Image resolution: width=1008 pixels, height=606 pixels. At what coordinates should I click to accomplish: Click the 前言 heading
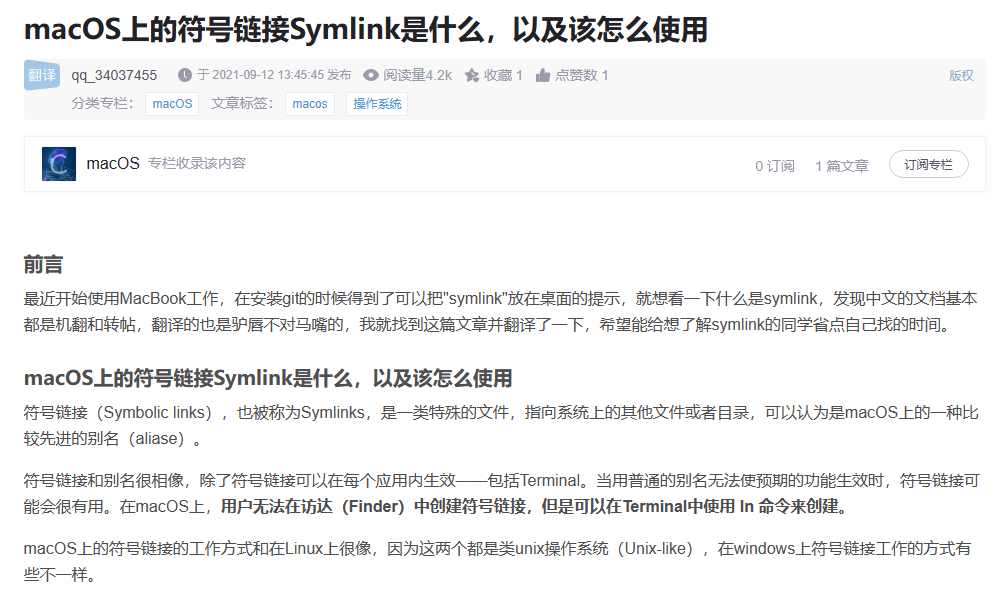(43, 264)
